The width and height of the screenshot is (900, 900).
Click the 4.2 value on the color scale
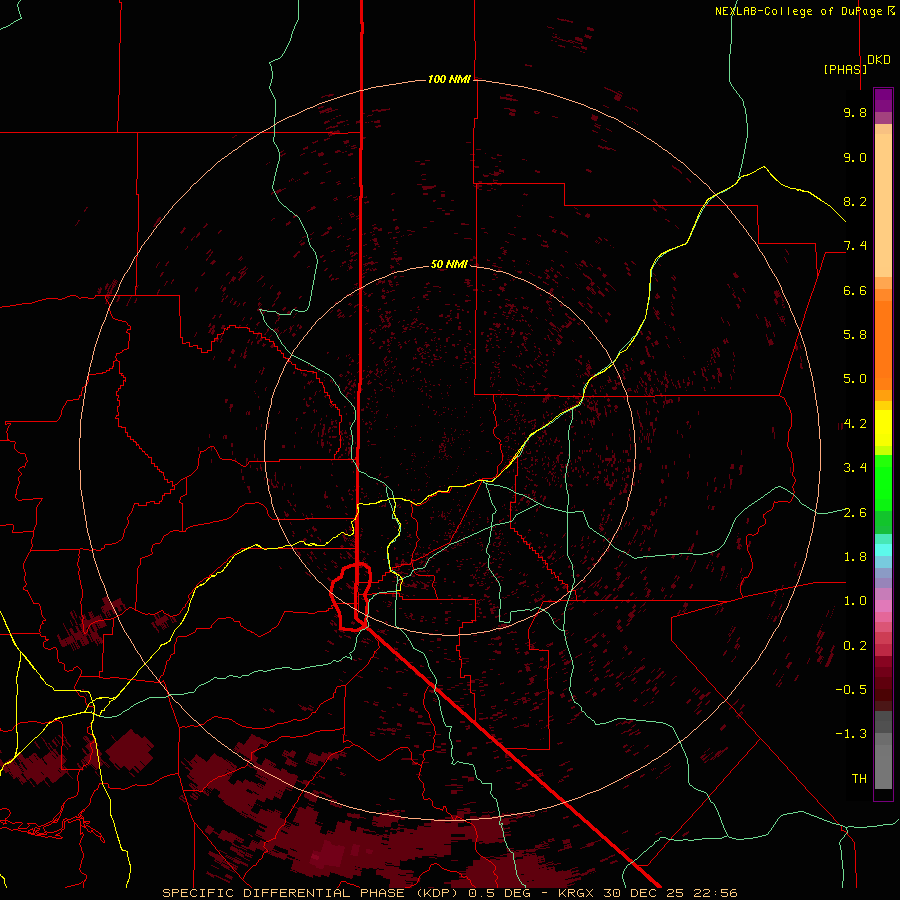pyautogui.click(x=855, y=424)
